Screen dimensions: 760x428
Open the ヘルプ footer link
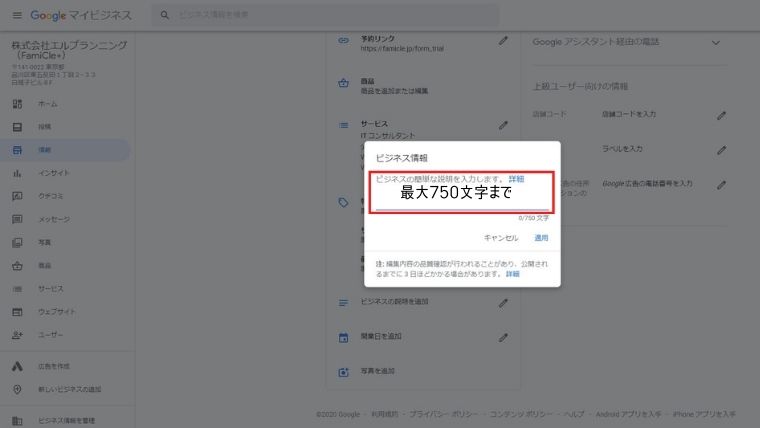coord(574,414)
